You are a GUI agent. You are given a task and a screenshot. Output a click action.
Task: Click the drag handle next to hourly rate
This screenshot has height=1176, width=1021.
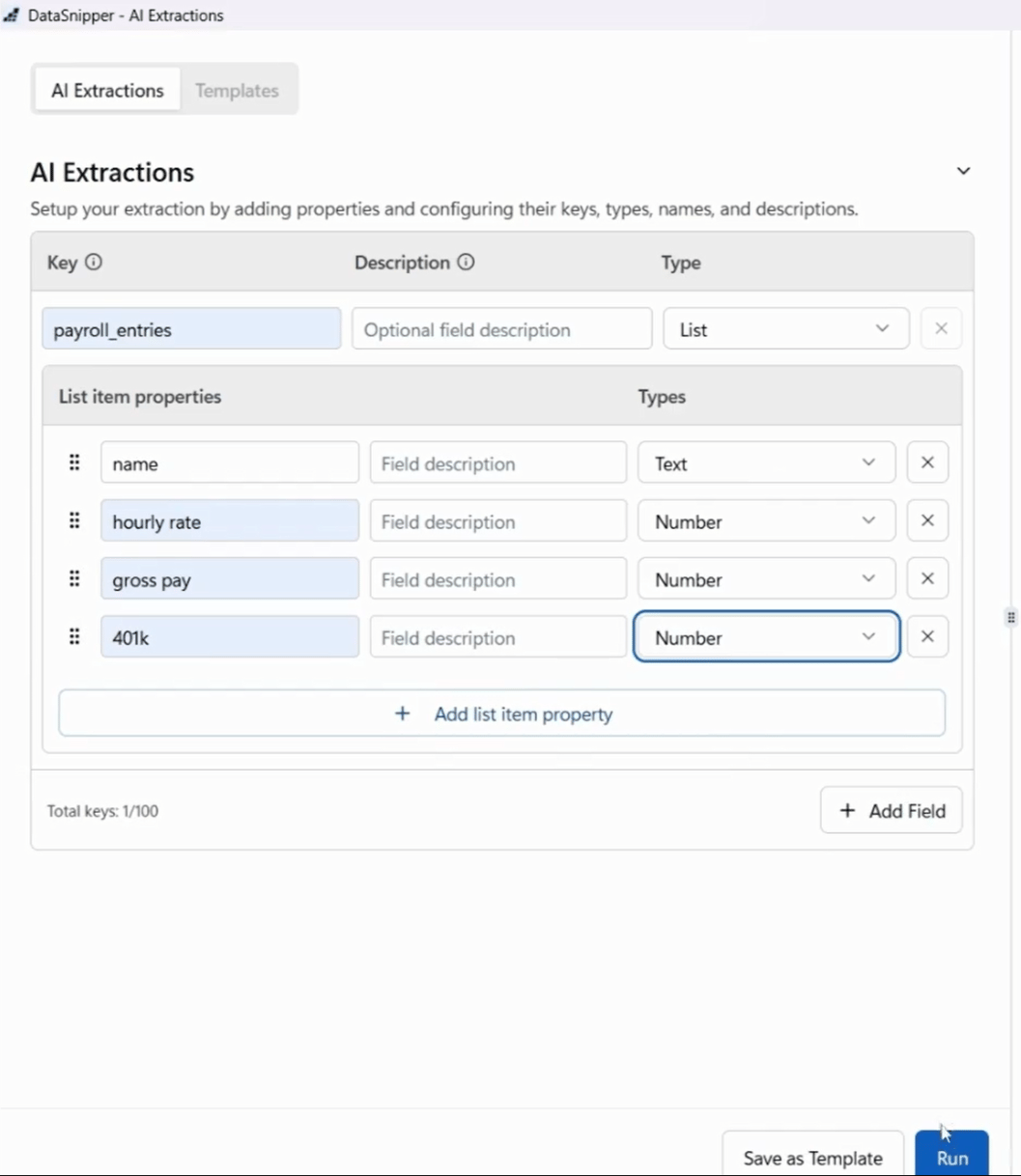[74, 520]
